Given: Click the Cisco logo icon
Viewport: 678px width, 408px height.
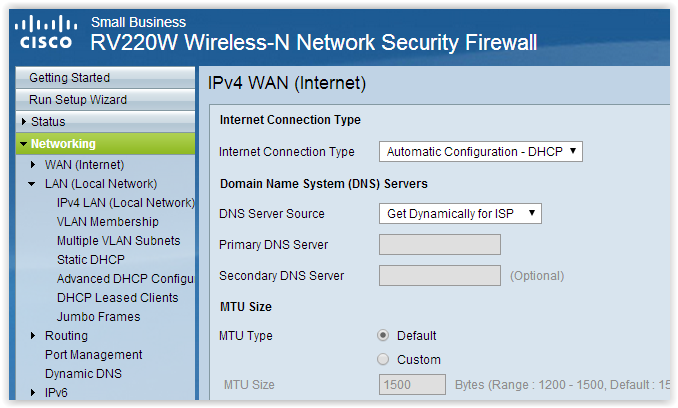Looking at the screenshot, I should pyautogui.click(x=46, y=32).
